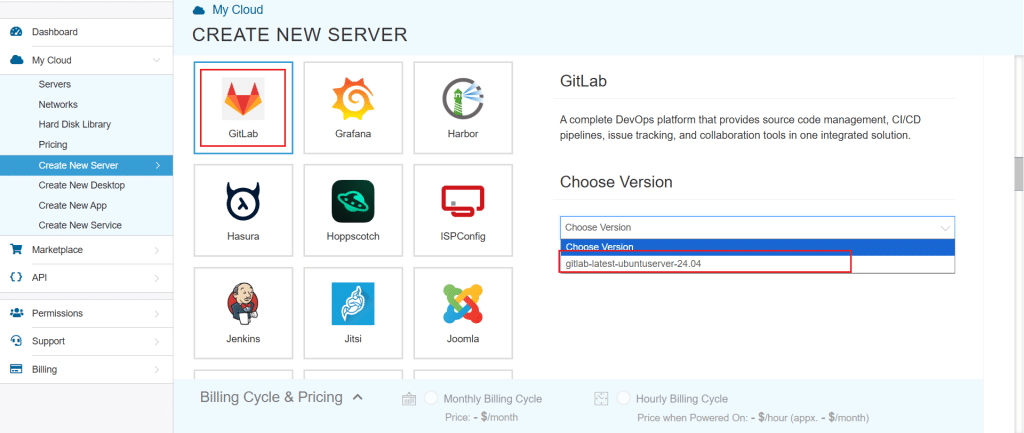1024x433 pixels.
Task: Select the Harbor lighthouse icon
Action: [462, 98]
